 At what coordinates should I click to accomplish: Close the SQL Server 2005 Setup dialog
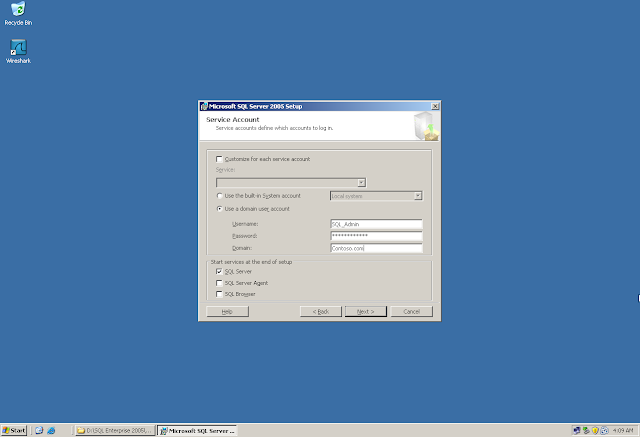click(435, 106)
